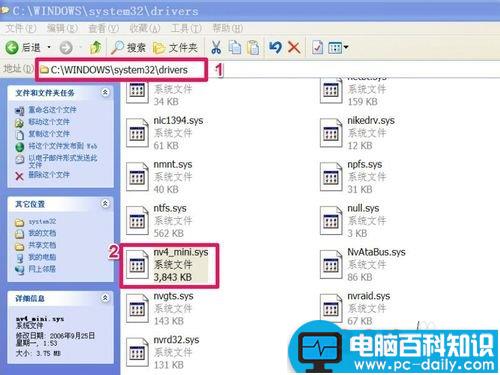Viewport: 500px width, 375px height.
Task: Click the nvgts.sys file name
Action: [173, 296]
